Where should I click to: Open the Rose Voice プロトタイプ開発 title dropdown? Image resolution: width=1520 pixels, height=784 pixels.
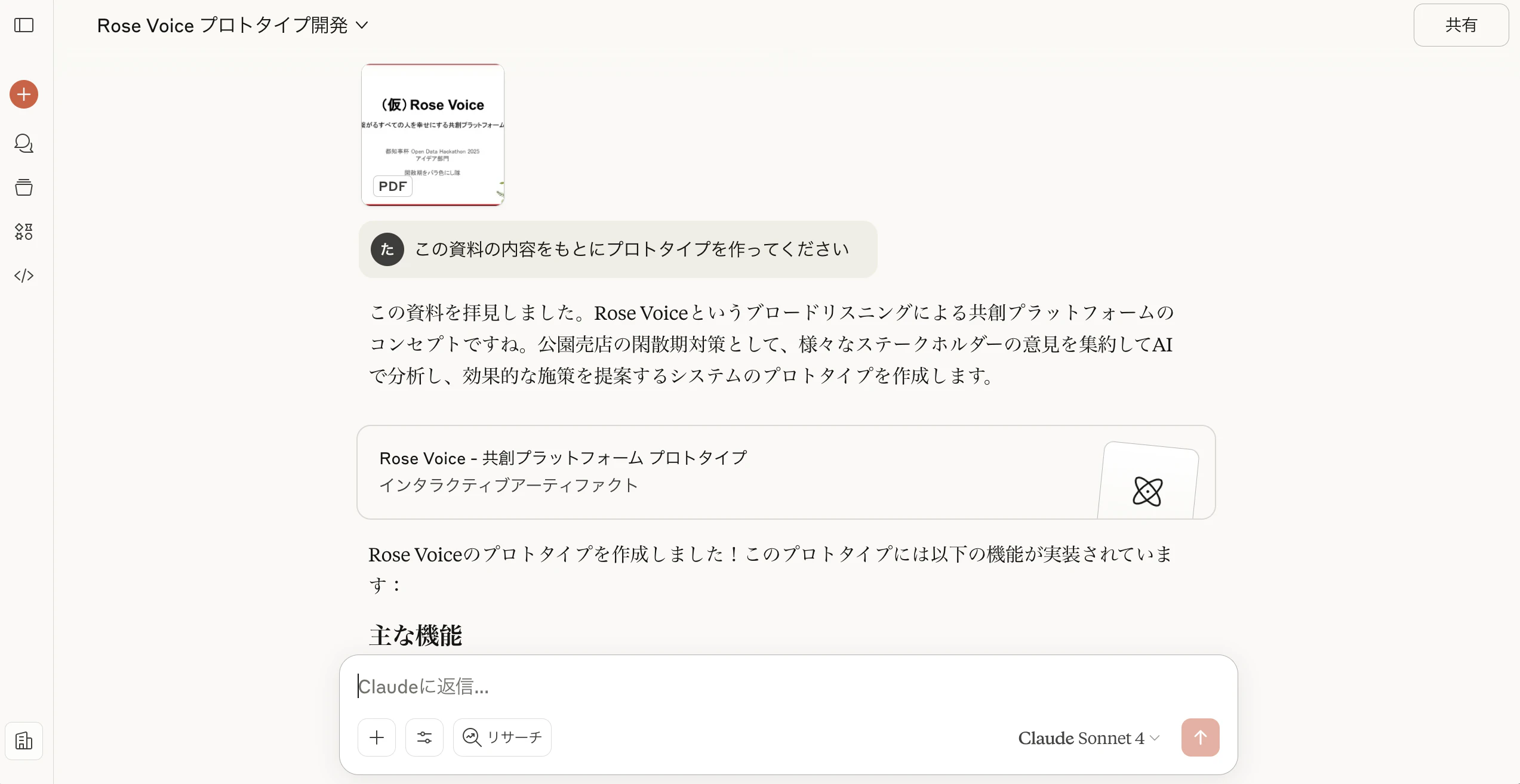[233, 25]
